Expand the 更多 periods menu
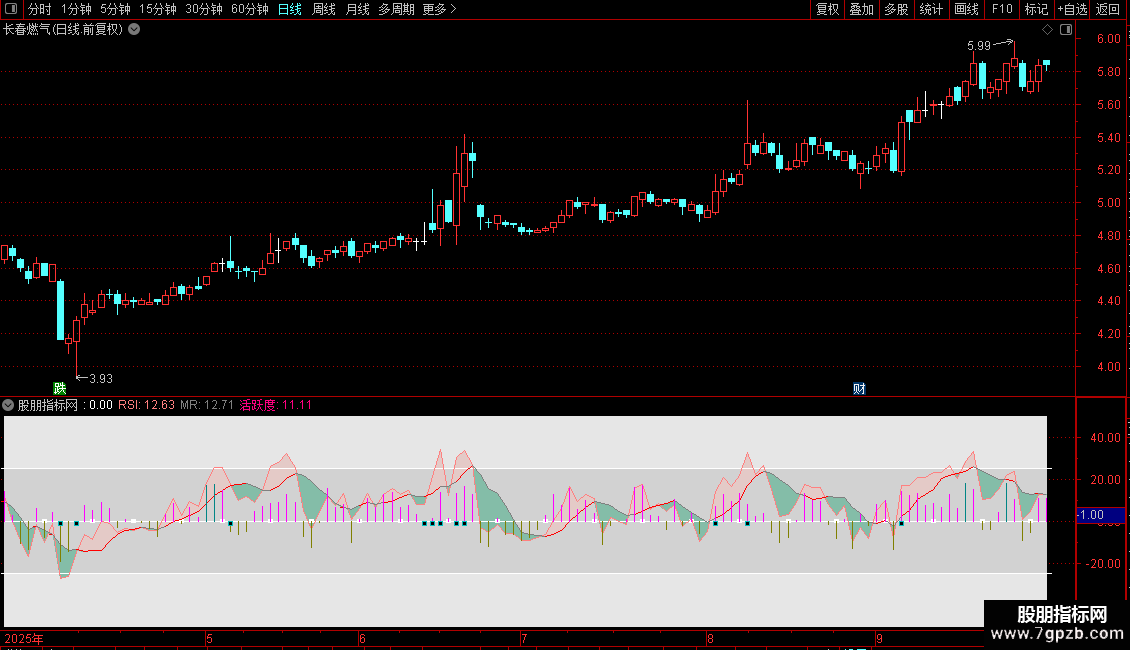The image size is (1130, 650). [440, 9]
